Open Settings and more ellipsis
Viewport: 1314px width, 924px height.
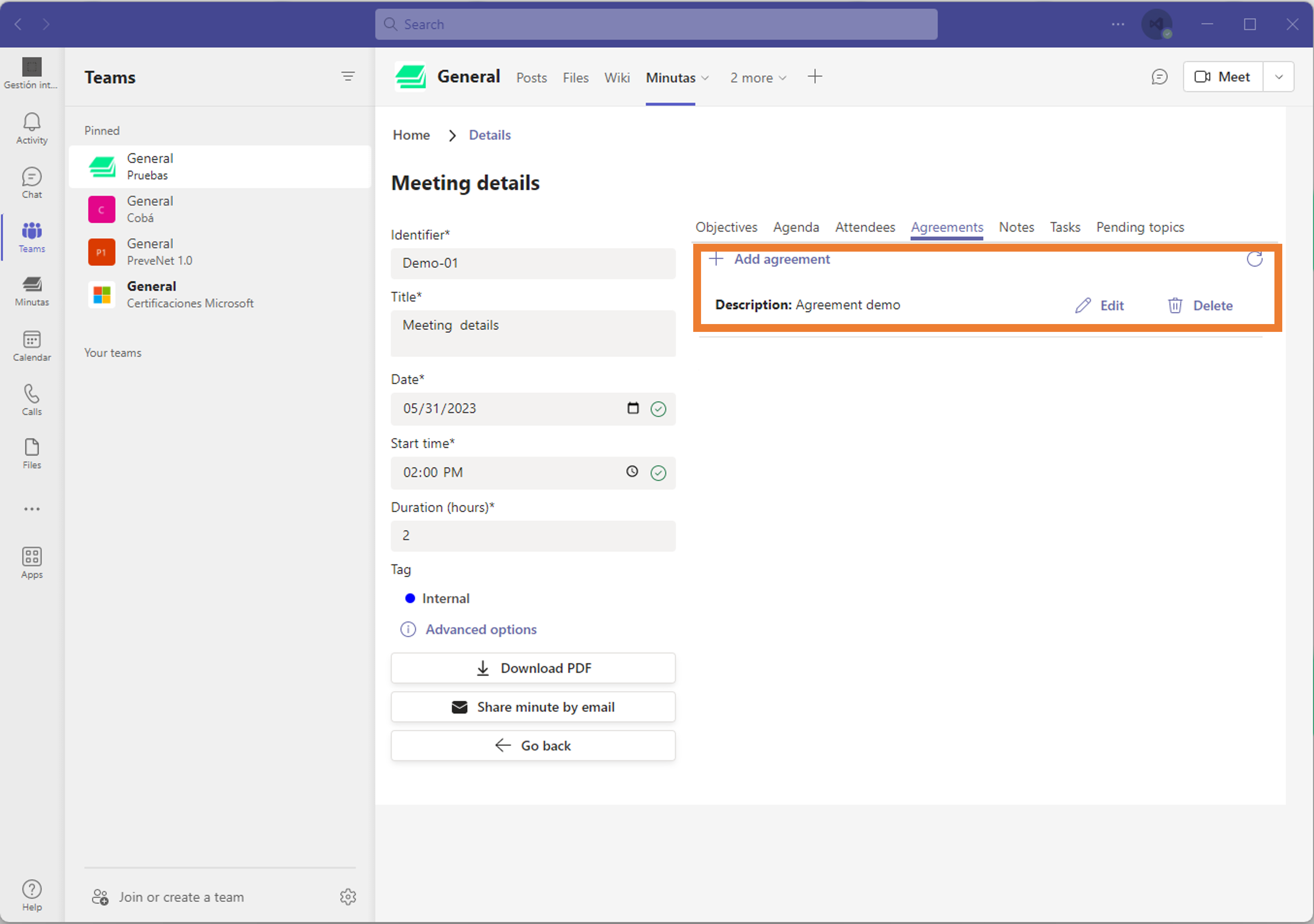(x=1118, y=24)
